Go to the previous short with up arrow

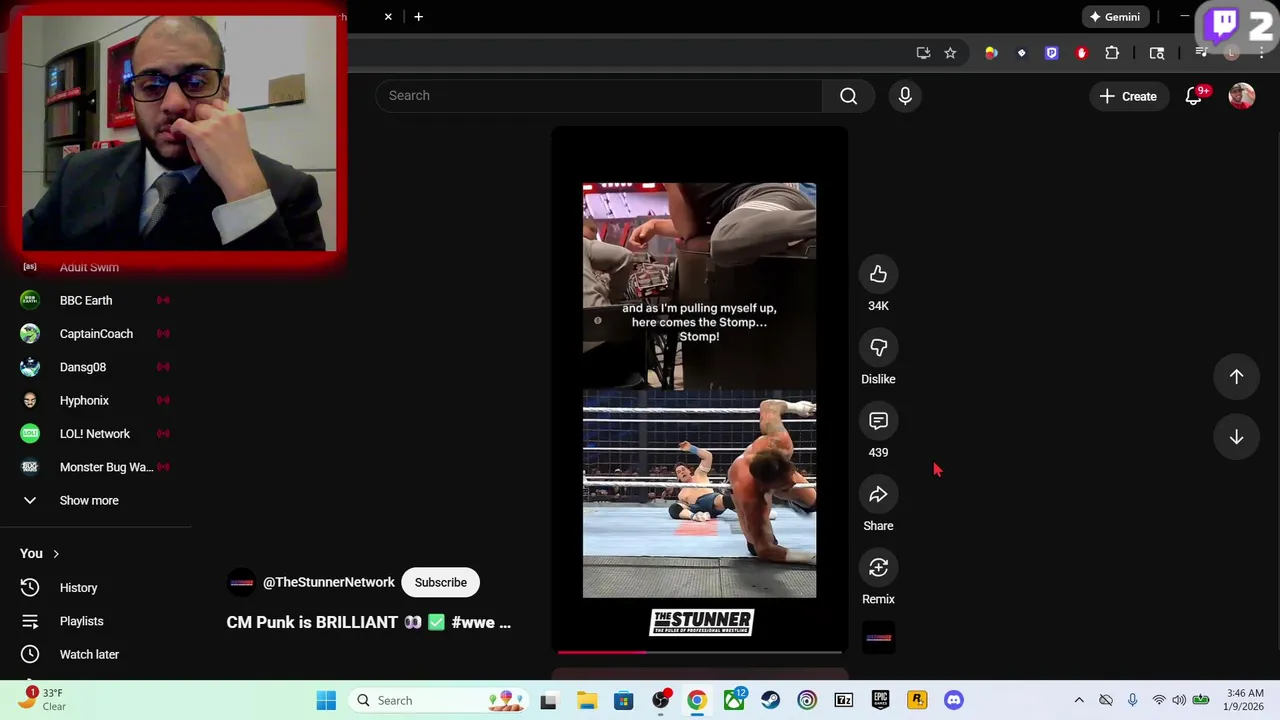[x=1236, y=376]
